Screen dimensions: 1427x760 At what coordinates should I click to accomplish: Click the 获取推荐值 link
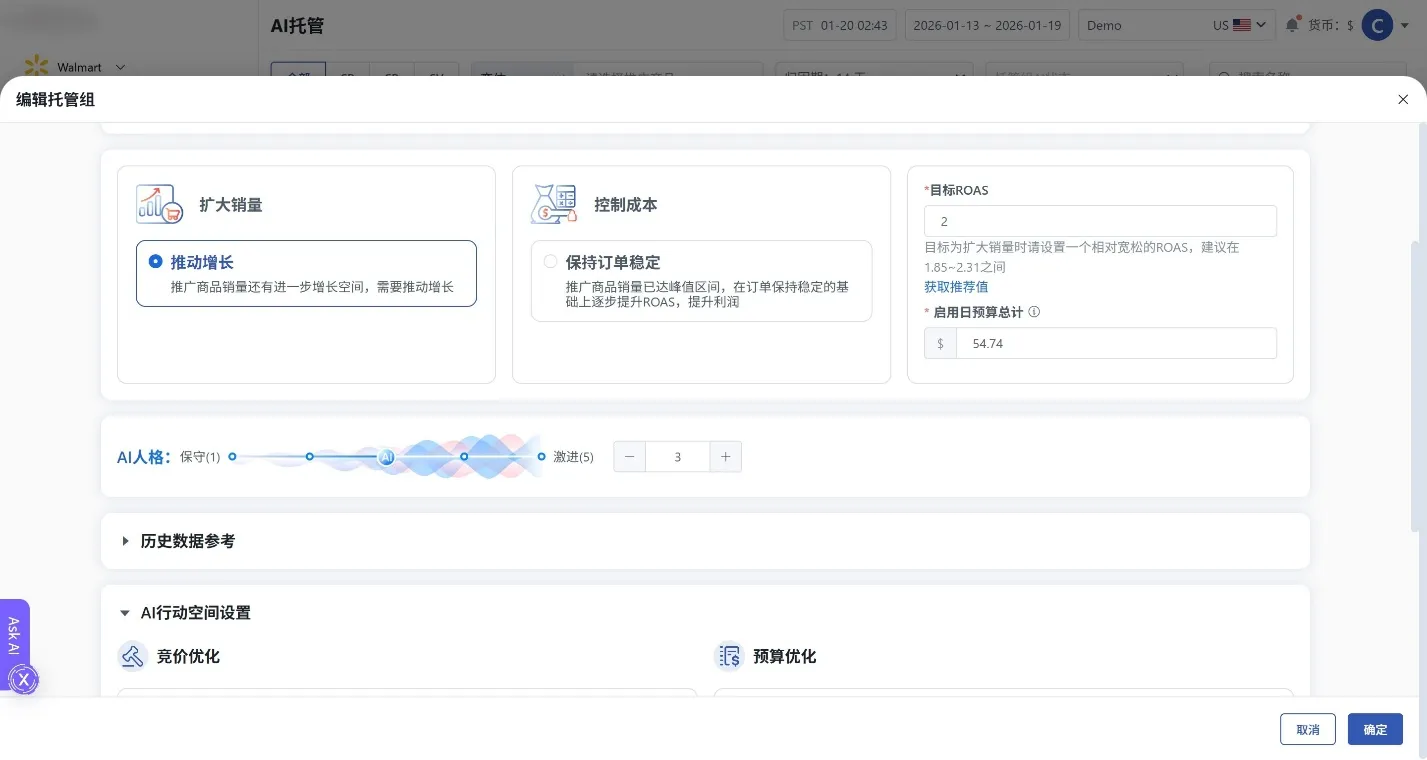pyautogui.click(x=955, y=287)
